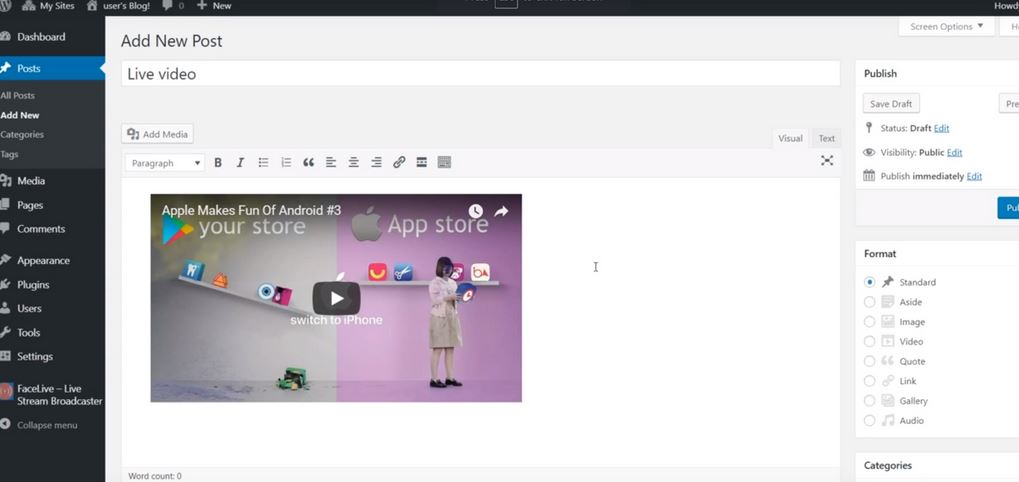Align text left
This screenshot has height=482, width=1019.
331,162
